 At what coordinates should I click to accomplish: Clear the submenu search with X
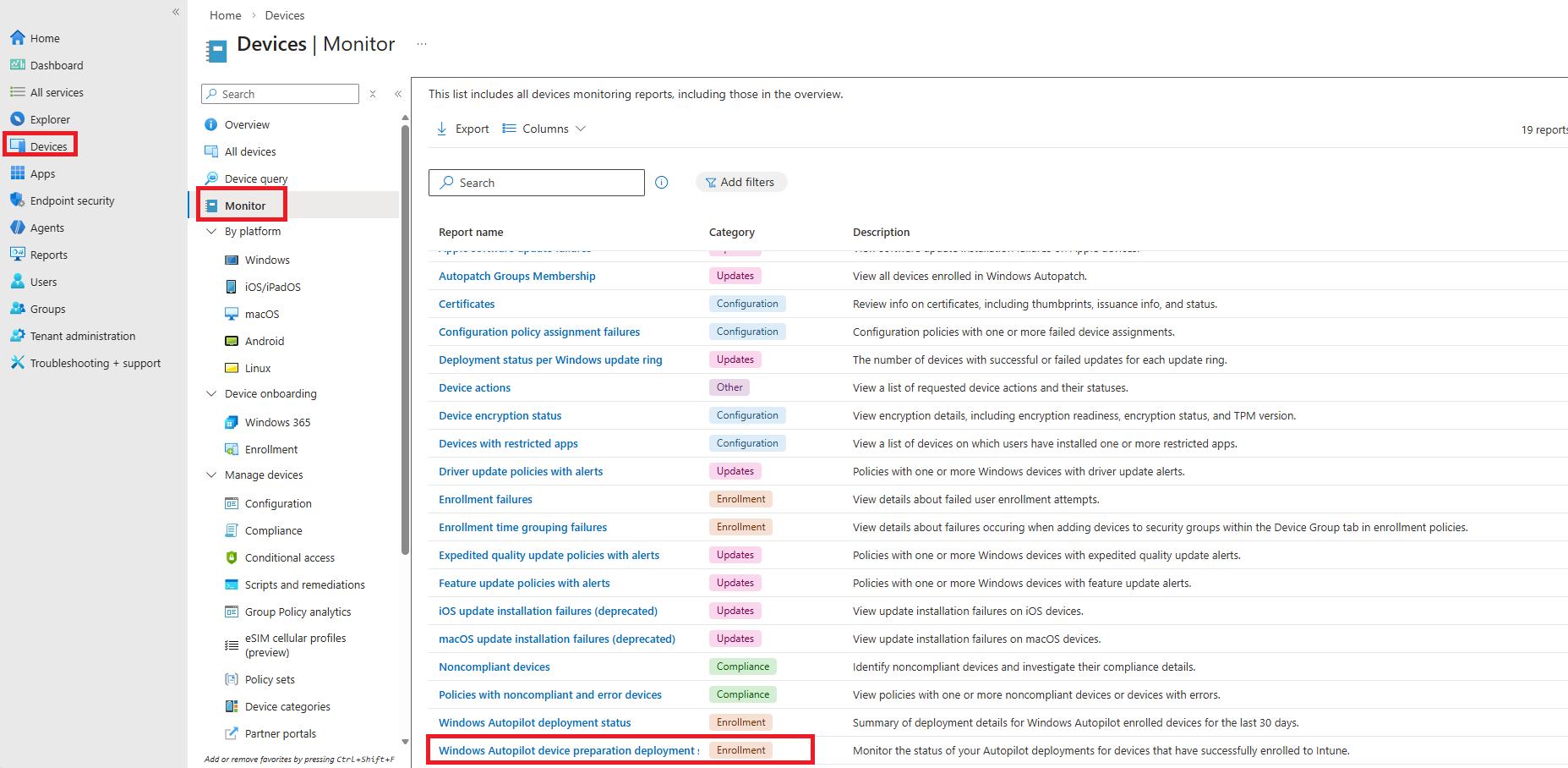click(x=373, y=94)
